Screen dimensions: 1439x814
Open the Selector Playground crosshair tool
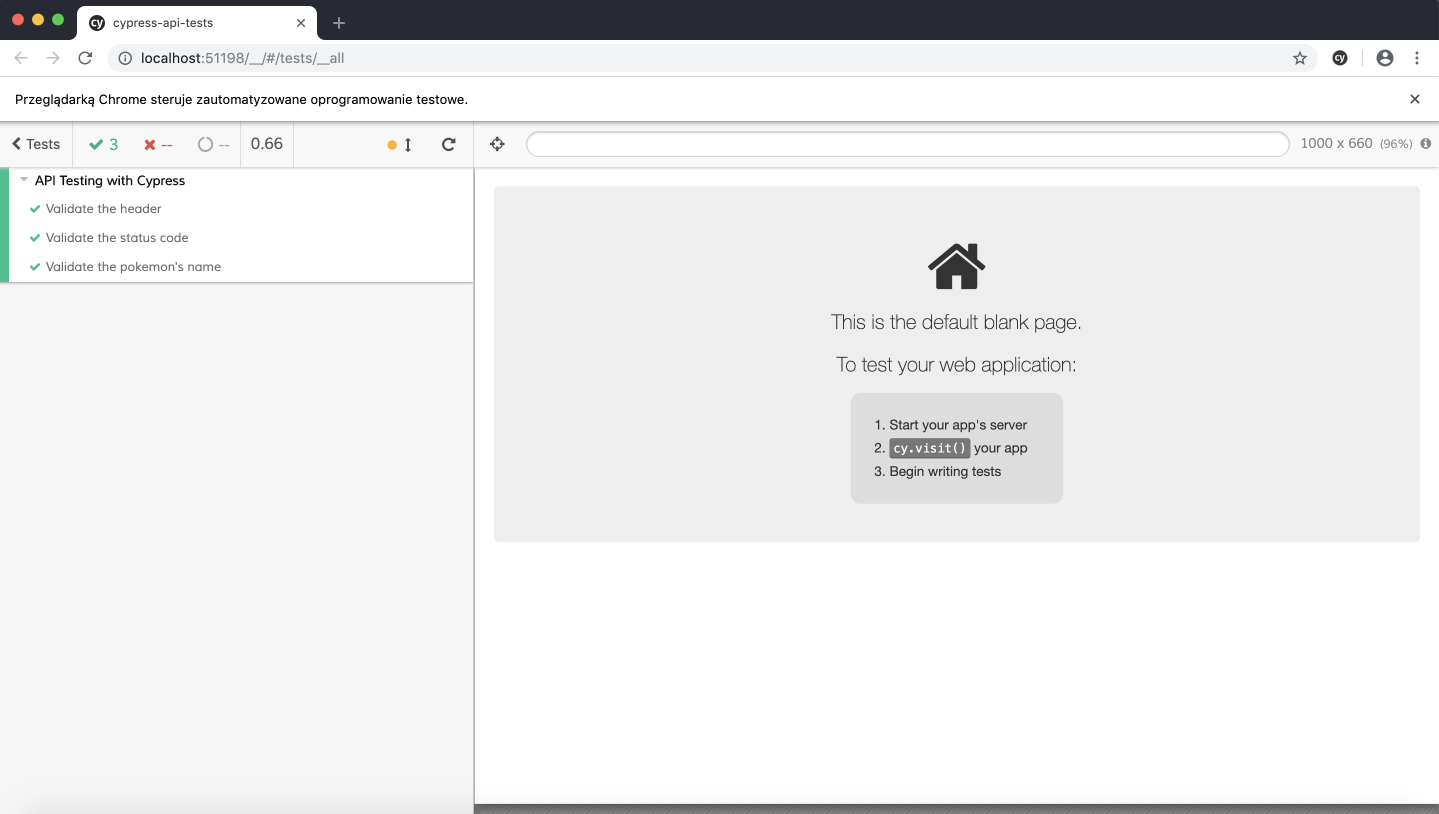[497, 143]
